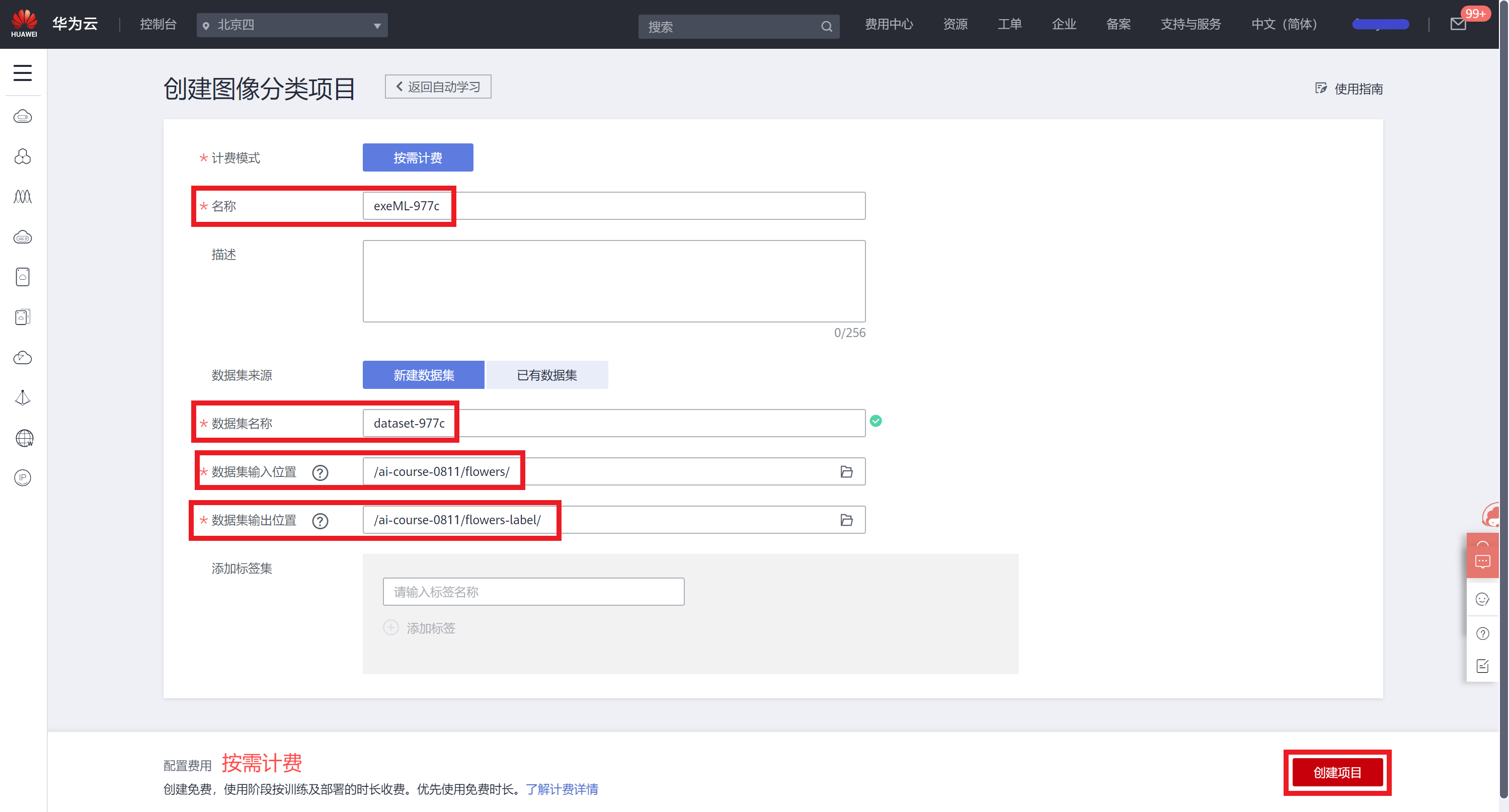Select 按需计费 billing mode

click(417, 157)
